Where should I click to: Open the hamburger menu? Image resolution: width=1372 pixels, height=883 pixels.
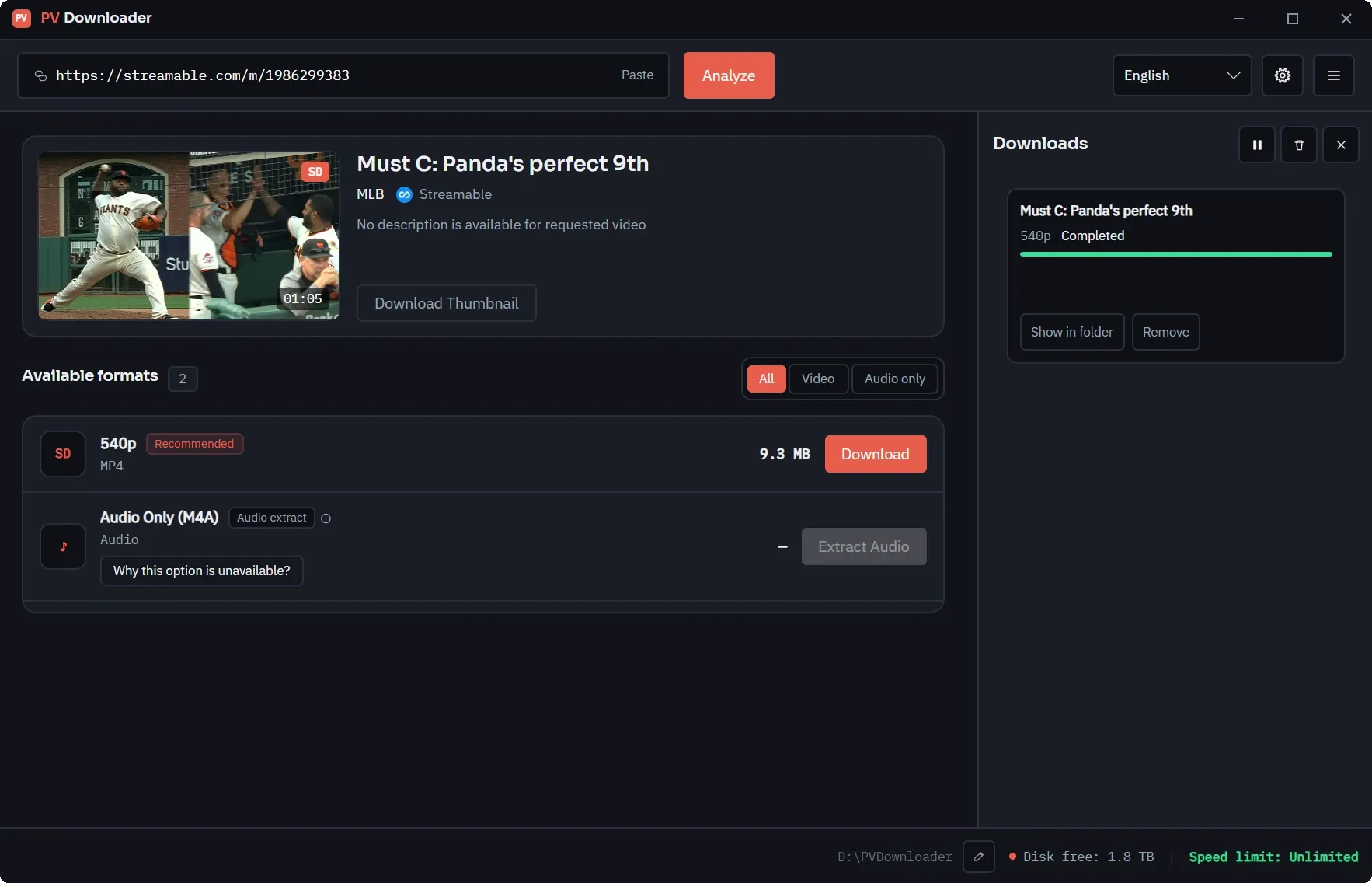(x=1333, y=75)
